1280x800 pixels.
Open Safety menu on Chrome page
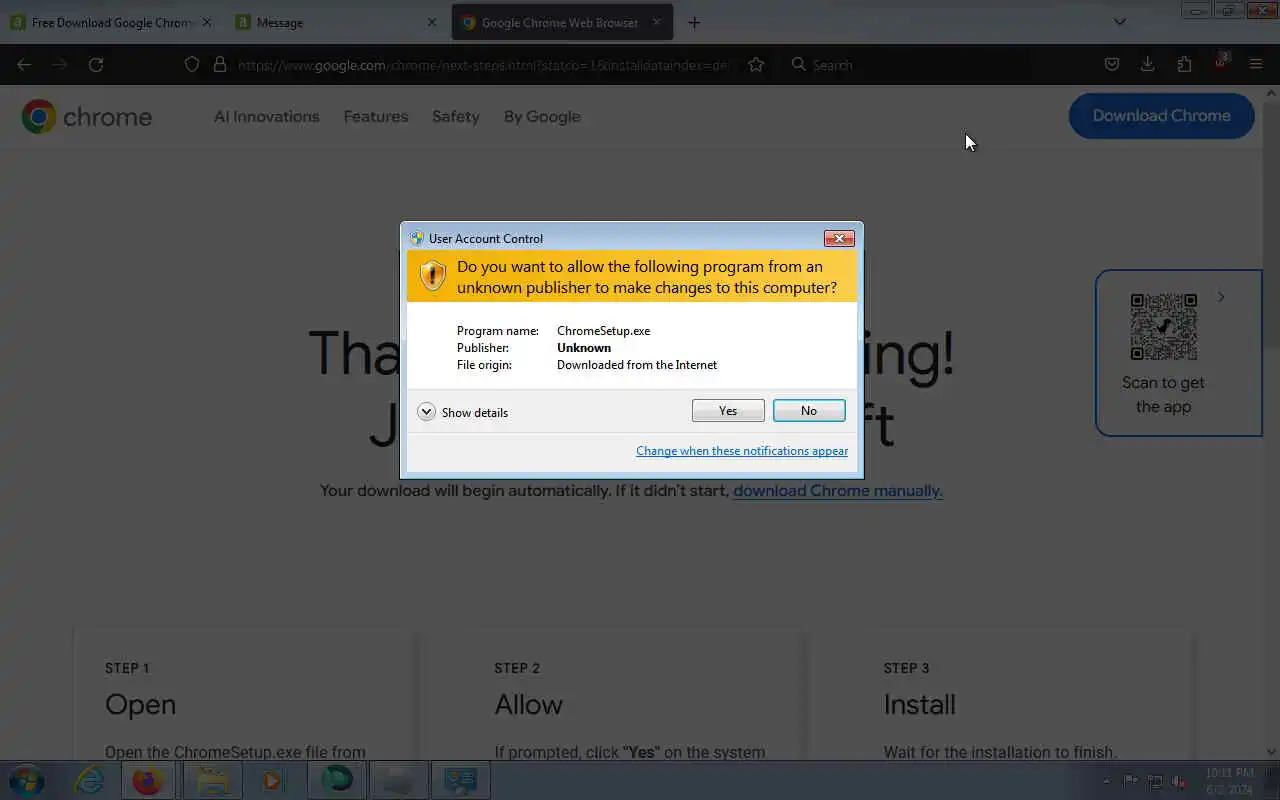click(456, 117)
